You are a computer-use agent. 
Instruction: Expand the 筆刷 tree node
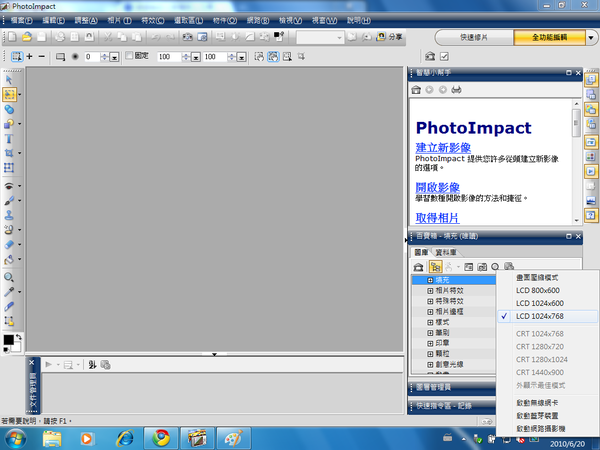click(x=430, y=333)
